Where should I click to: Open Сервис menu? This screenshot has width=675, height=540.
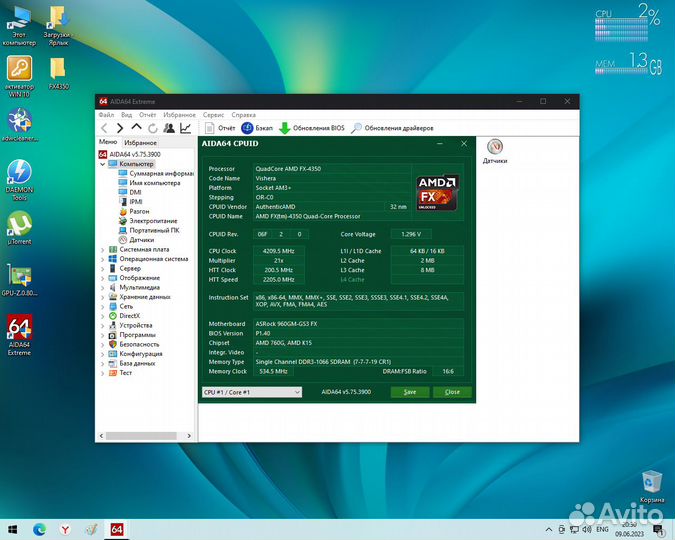(214, 115)
